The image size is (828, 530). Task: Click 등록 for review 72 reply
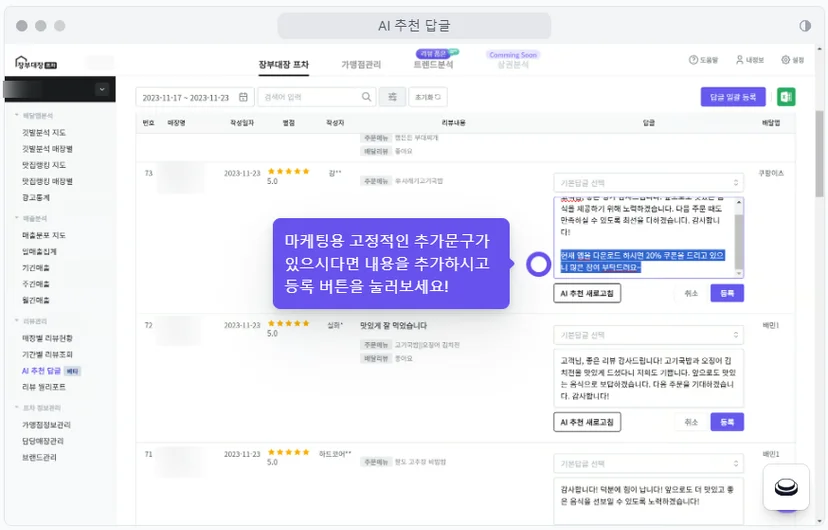(727, 422)
